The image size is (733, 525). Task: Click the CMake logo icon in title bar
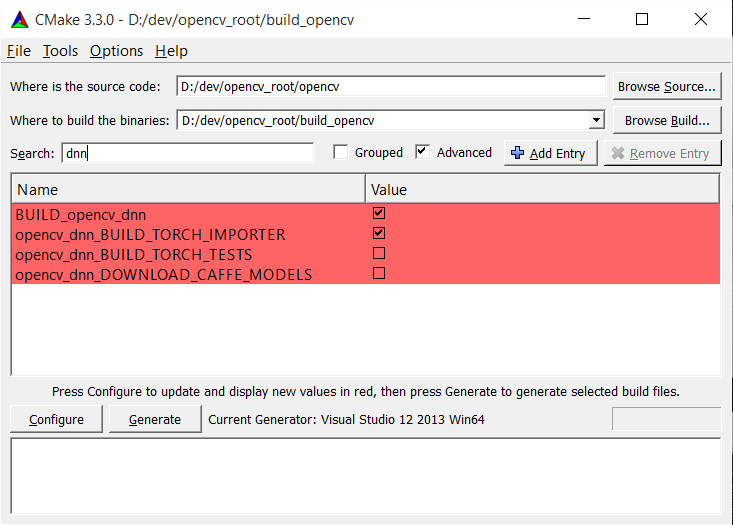20,20
